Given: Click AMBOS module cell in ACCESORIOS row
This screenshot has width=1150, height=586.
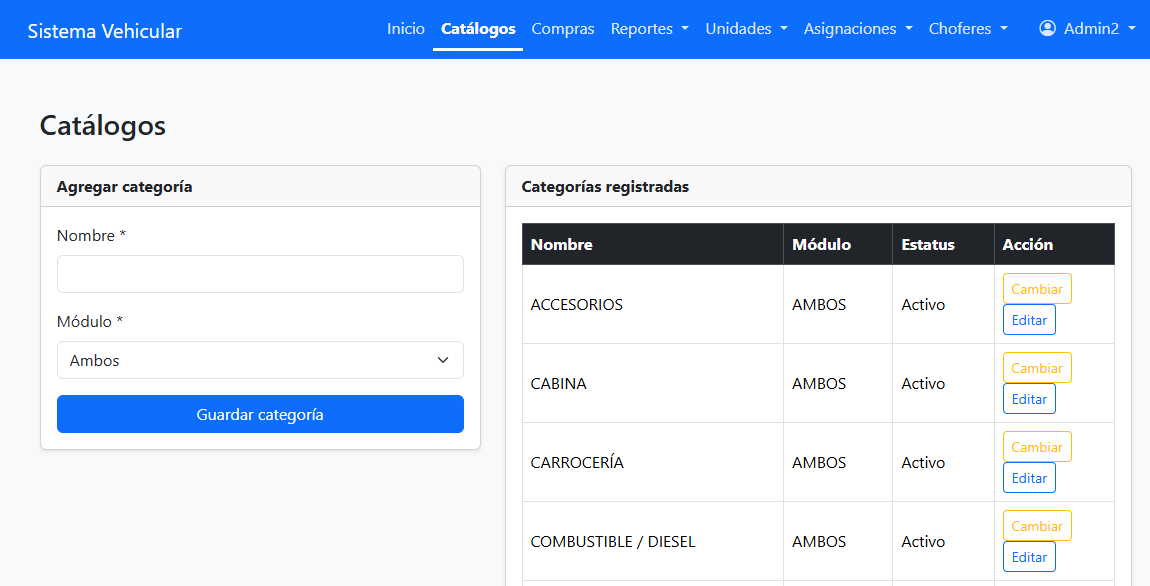Looking at the screenshot, I should [x=838, y=304].
